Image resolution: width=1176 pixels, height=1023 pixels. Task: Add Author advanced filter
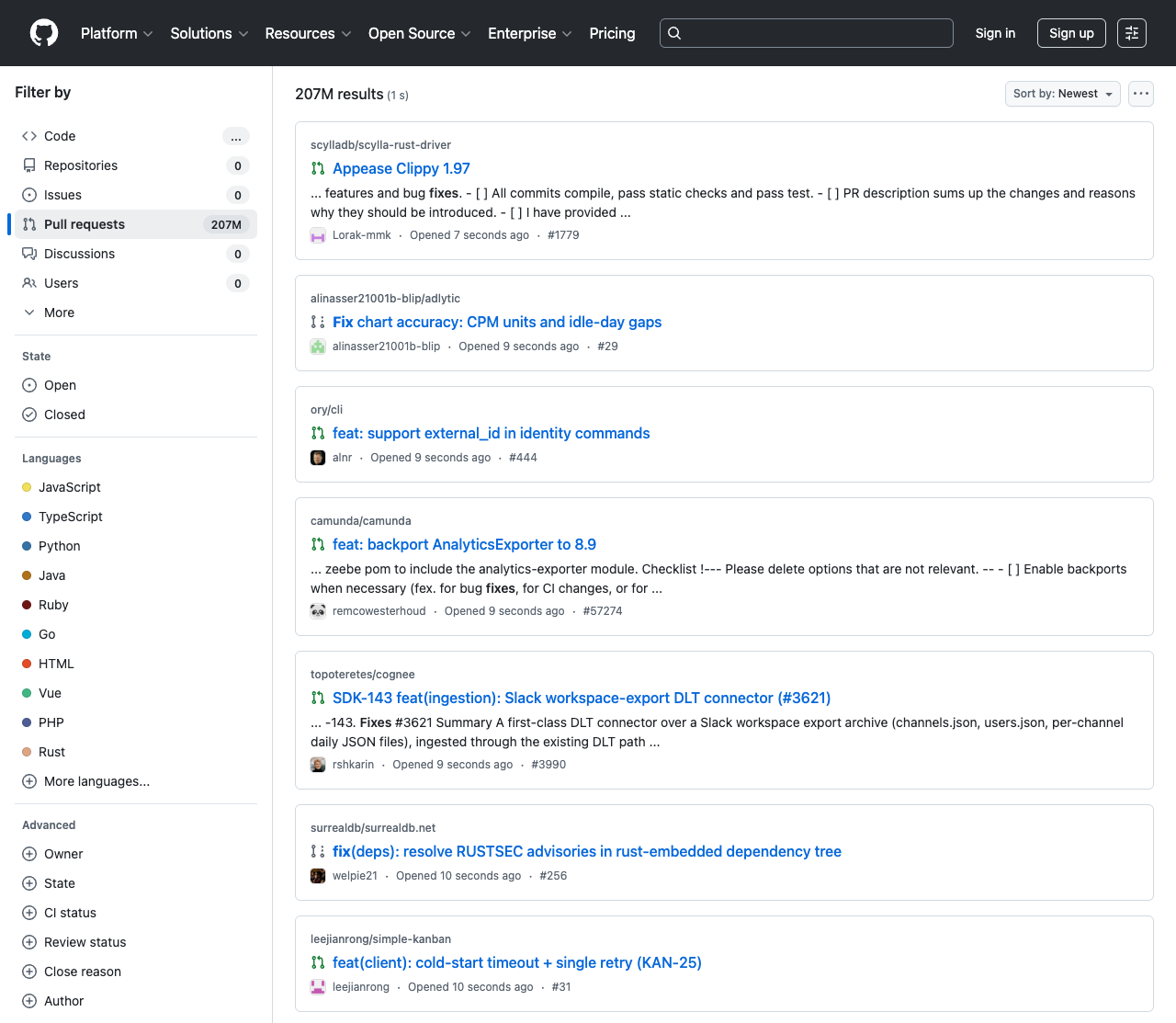click(x=136, y=1001)
